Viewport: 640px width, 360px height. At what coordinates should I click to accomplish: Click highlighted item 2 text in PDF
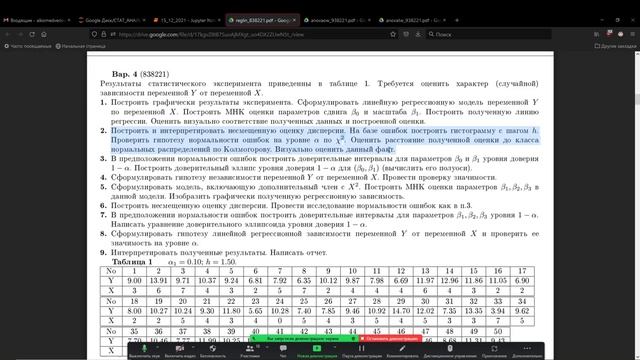(x=325, y=140)
